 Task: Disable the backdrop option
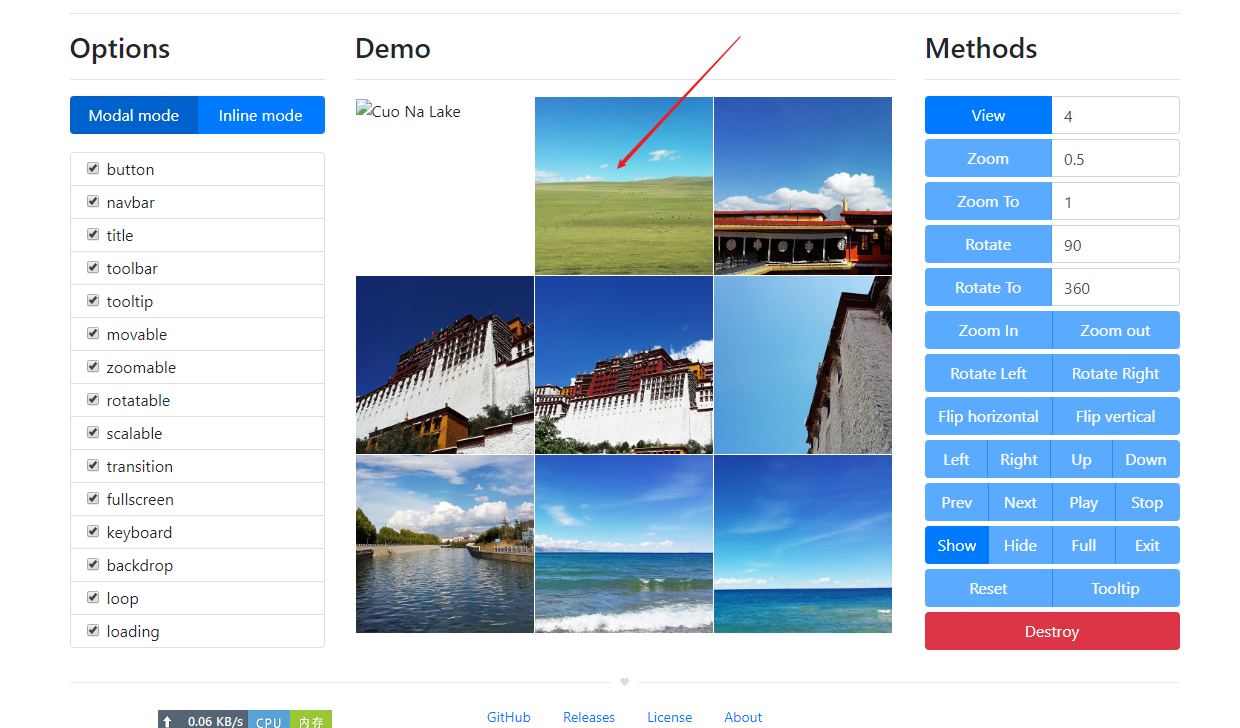93,565
